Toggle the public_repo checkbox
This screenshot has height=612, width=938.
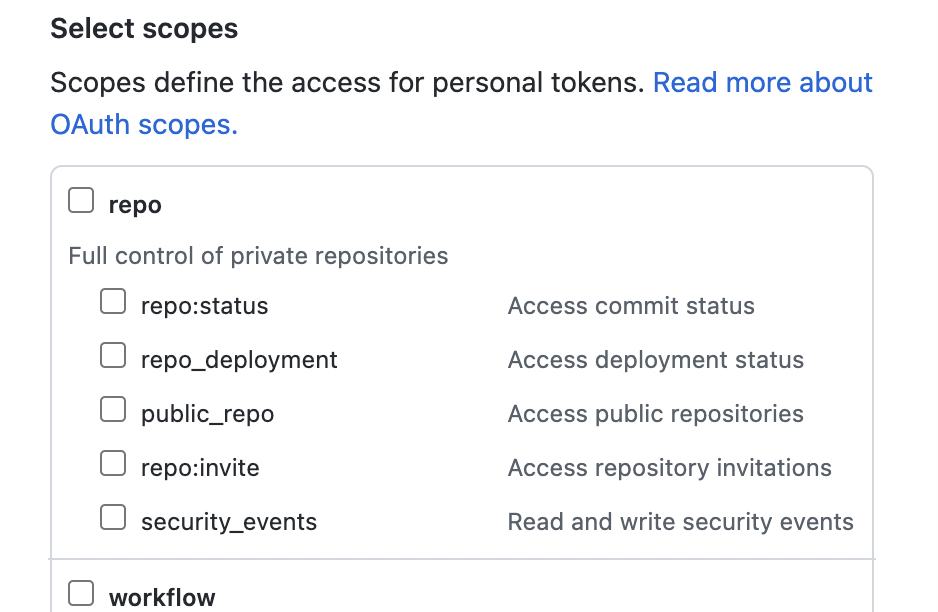pyautogui.click(x=113, y=410)
